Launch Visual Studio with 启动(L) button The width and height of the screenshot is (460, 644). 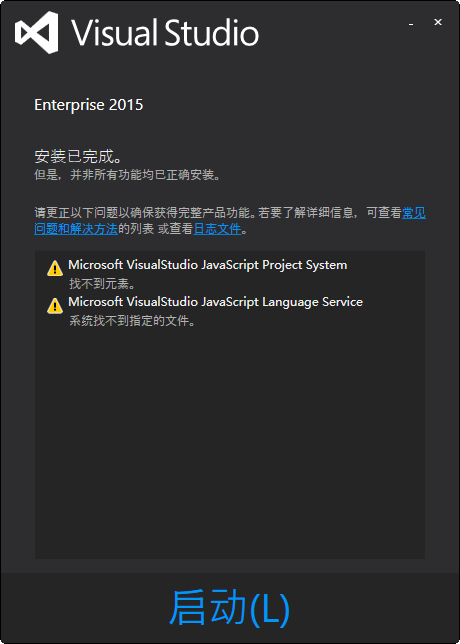coord(230,608)
